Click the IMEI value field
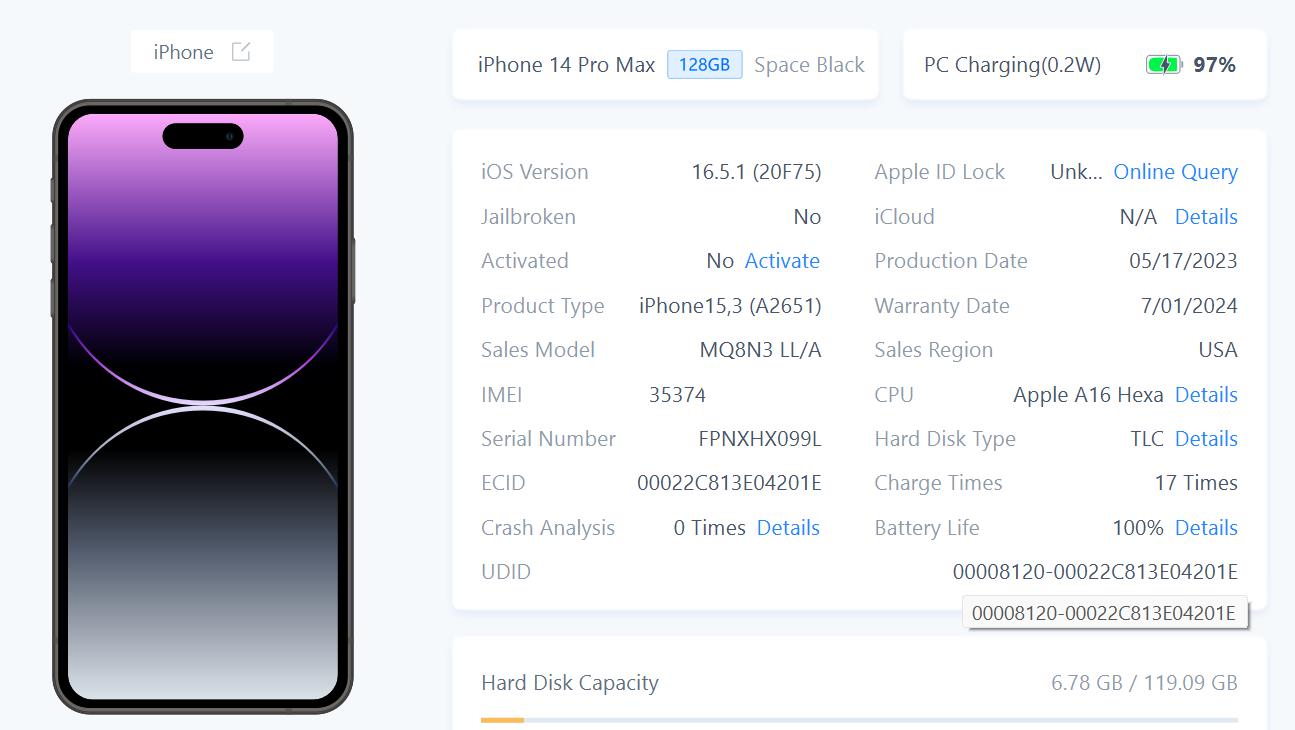Screen dimensions: 1295x730 click(677, 395)
